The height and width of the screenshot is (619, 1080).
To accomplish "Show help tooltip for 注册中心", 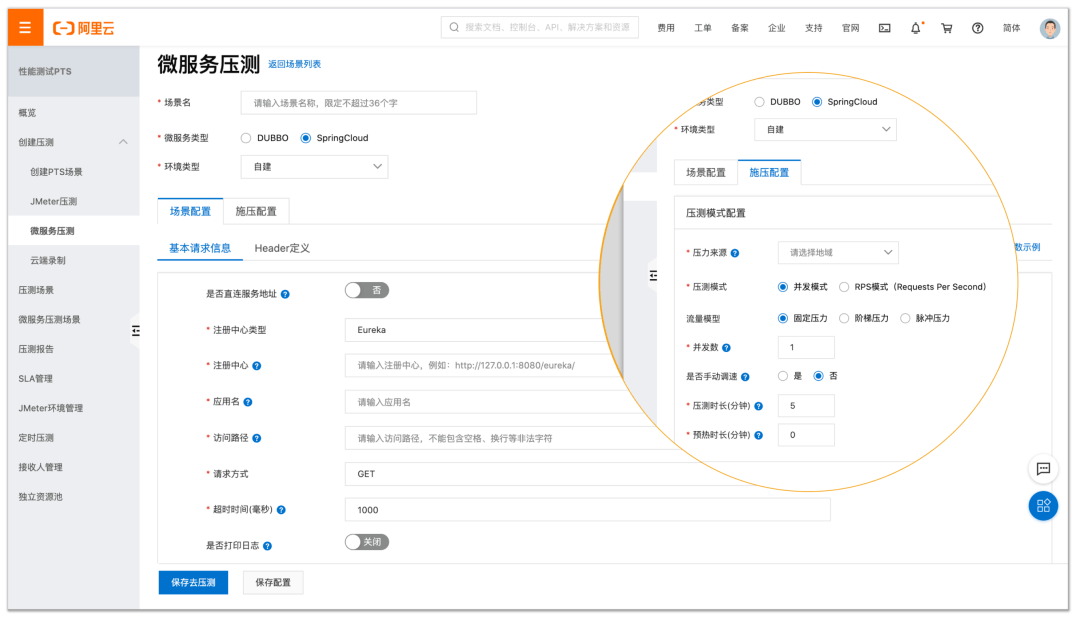I will click(x=256, y=366).
